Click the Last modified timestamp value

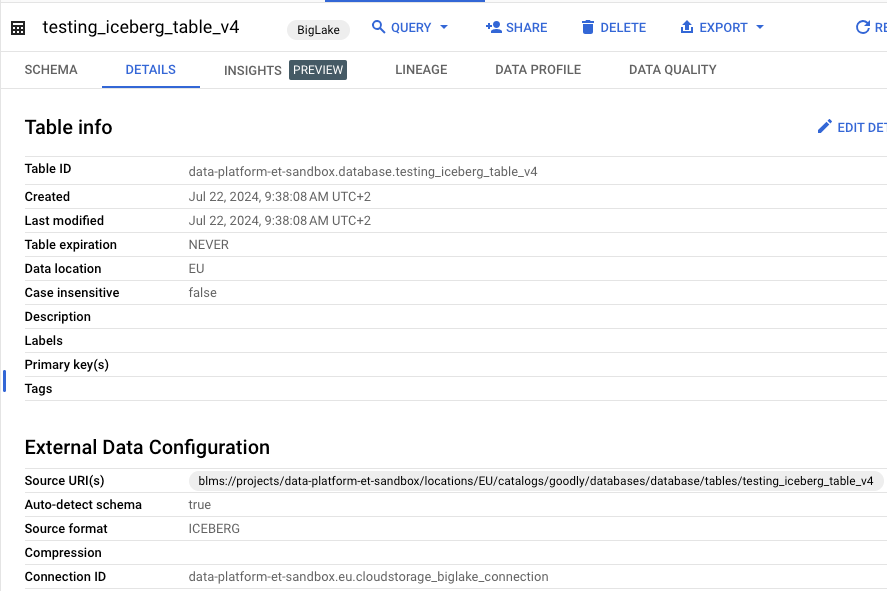point(279,221)
